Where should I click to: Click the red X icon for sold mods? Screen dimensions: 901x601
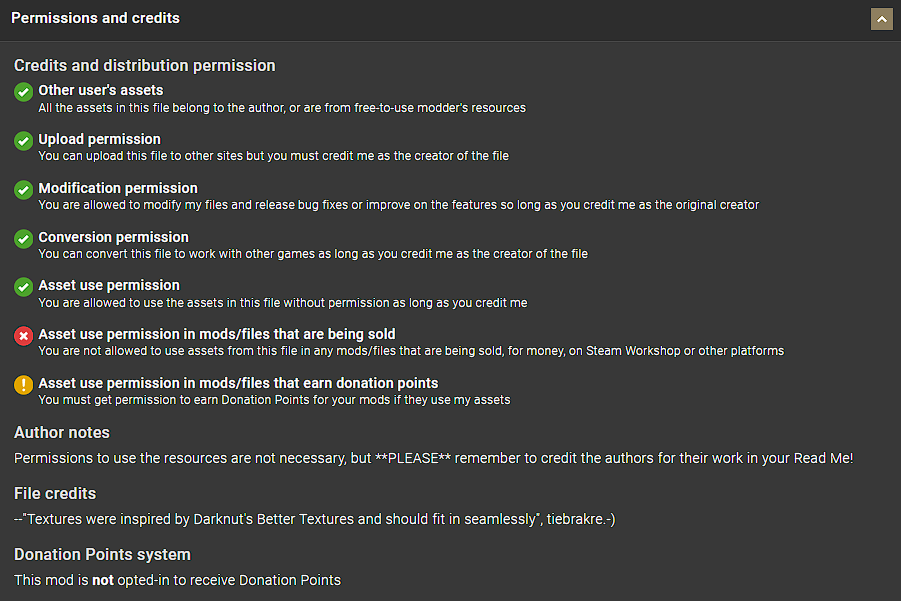point(24,336)
